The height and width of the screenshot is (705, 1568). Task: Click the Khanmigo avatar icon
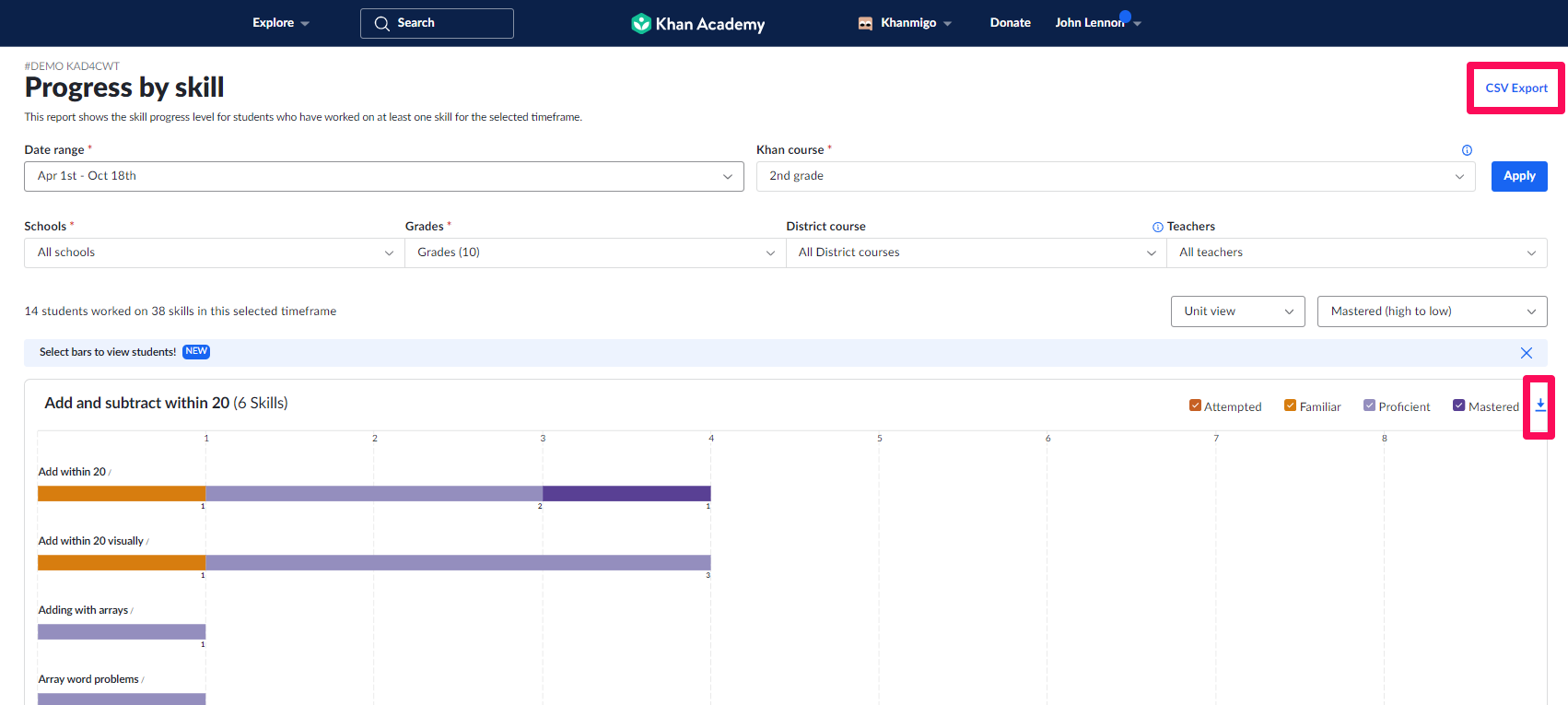(865, 23)
